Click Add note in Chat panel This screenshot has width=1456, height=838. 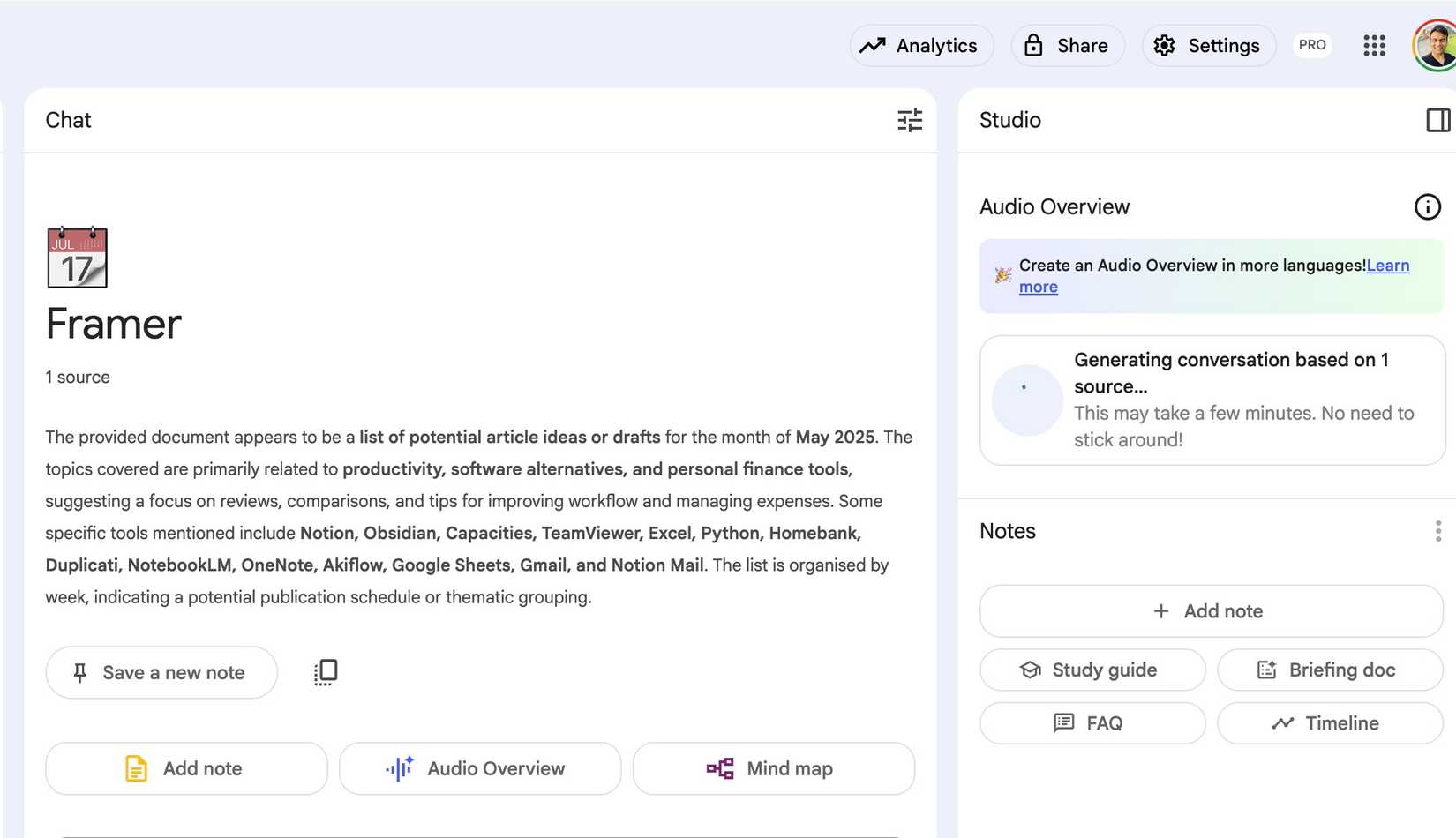tap(186, 768)
